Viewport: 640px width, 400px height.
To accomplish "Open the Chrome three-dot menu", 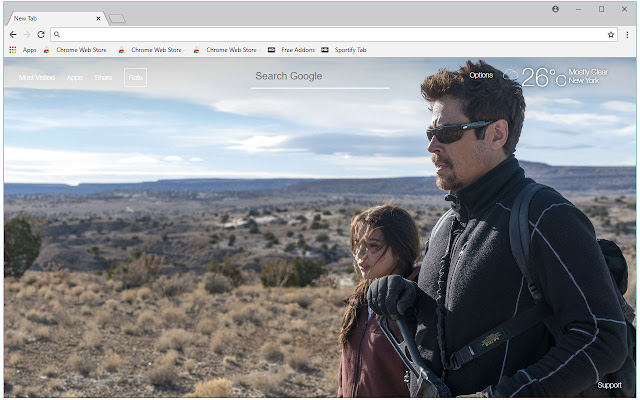I will click(627, 35).
